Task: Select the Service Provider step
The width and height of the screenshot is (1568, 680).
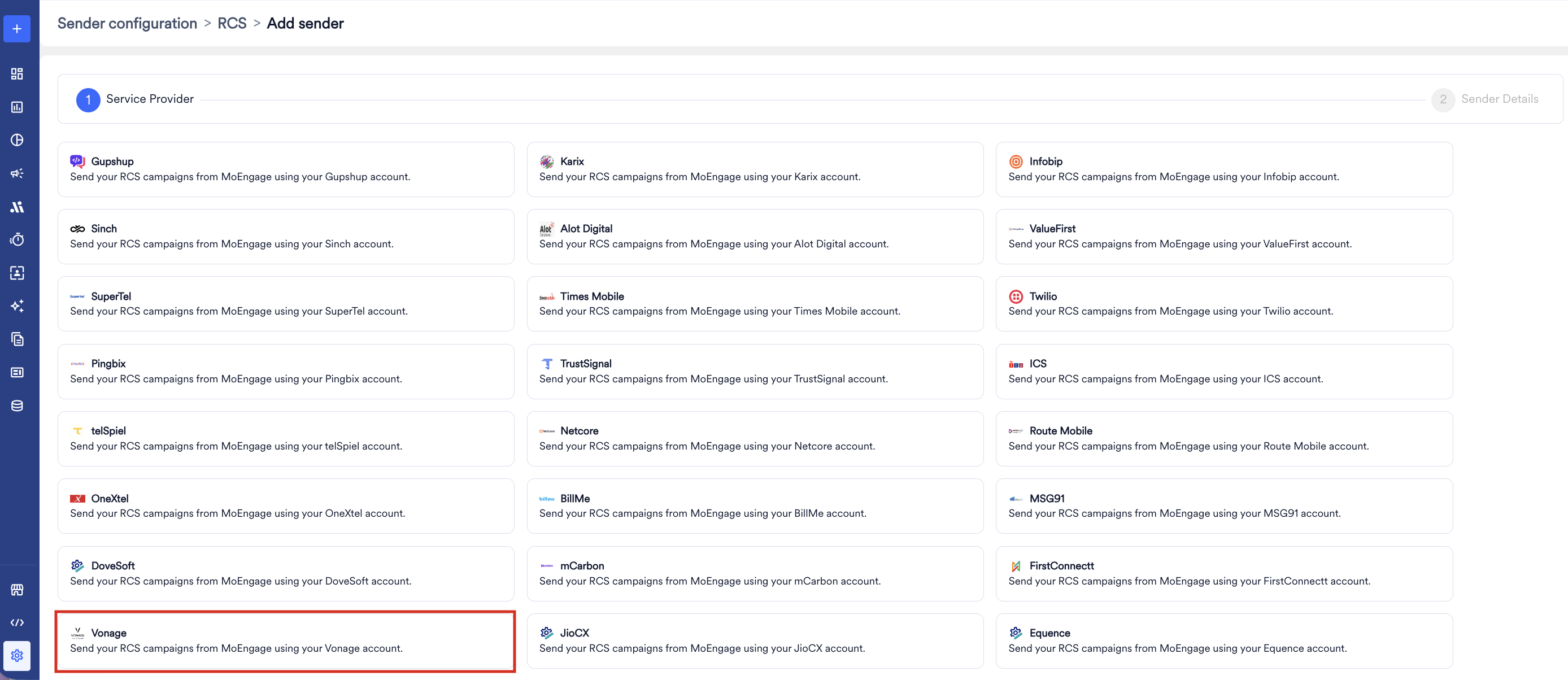Action: tap(135, 99)
